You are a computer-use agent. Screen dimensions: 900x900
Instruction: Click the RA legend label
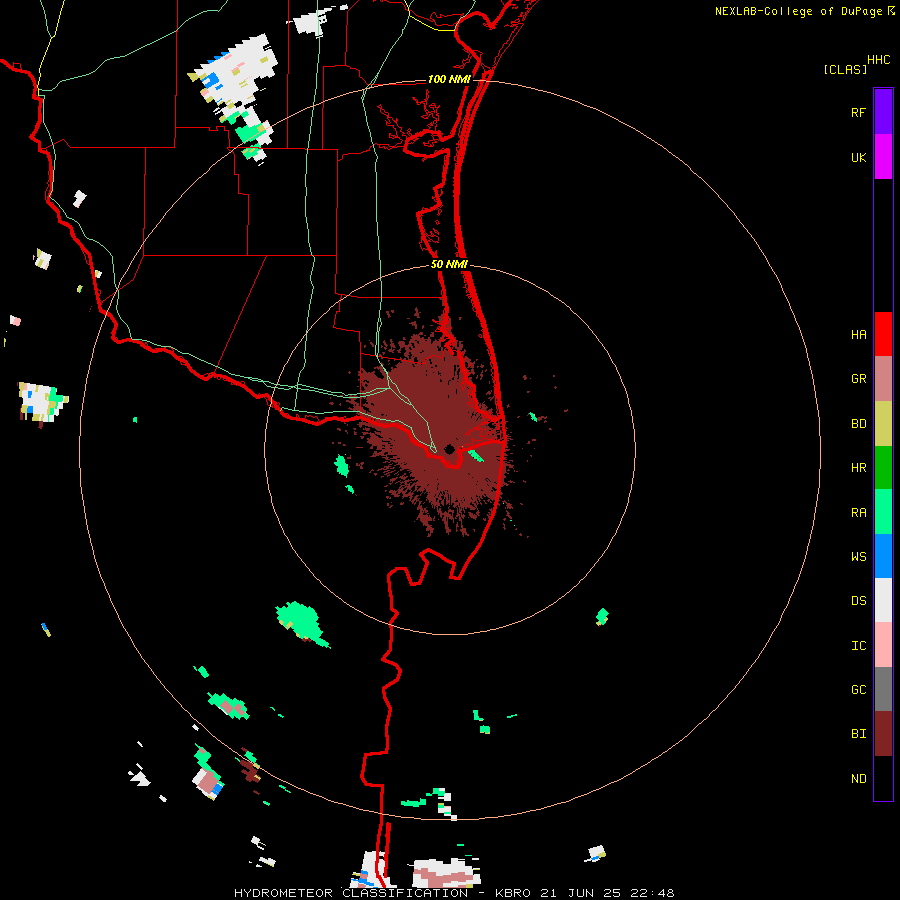(858, 512)
